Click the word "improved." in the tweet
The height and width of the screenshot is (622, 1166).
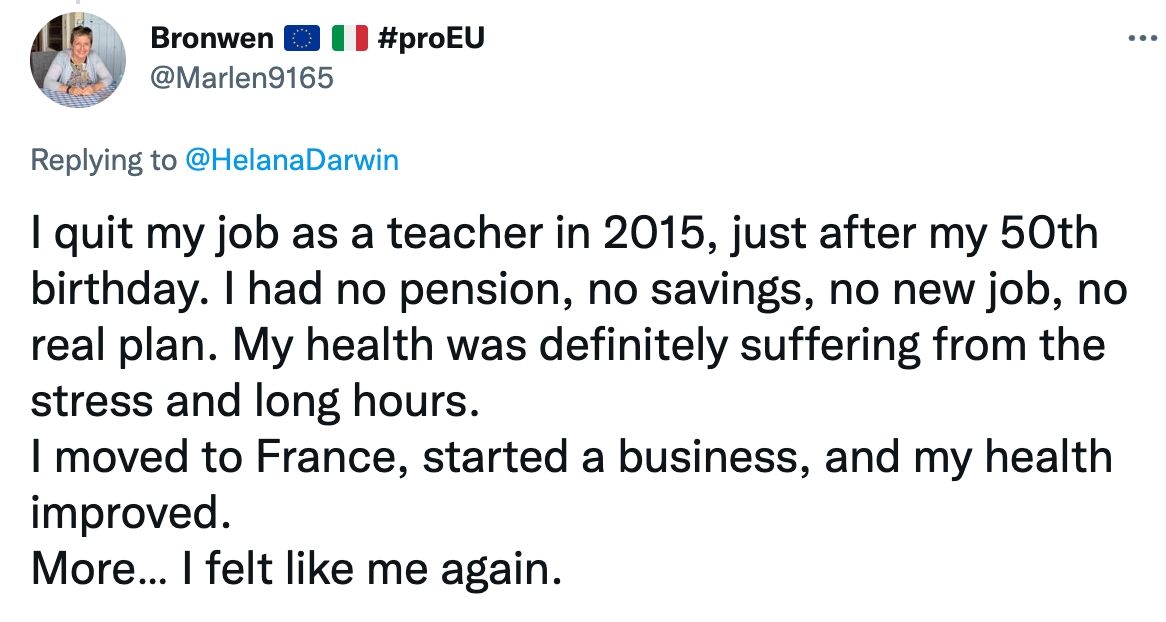(x=124, y=513)
